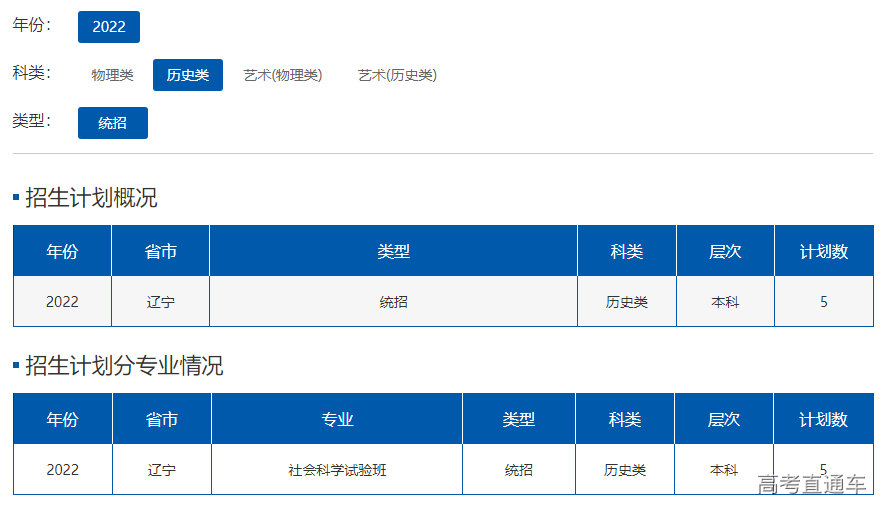Image resolution: width=895 pixels, height=524 pixels.
Task: Choose the 艺术(物理类) category option
Action: point(283,75)
